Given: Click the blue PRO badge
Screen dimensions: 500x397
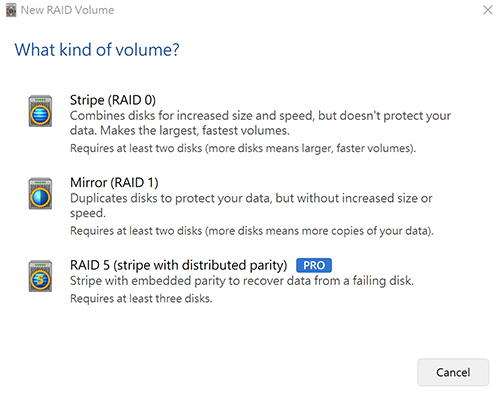Looking at the screenshot, I should point(314,265).
